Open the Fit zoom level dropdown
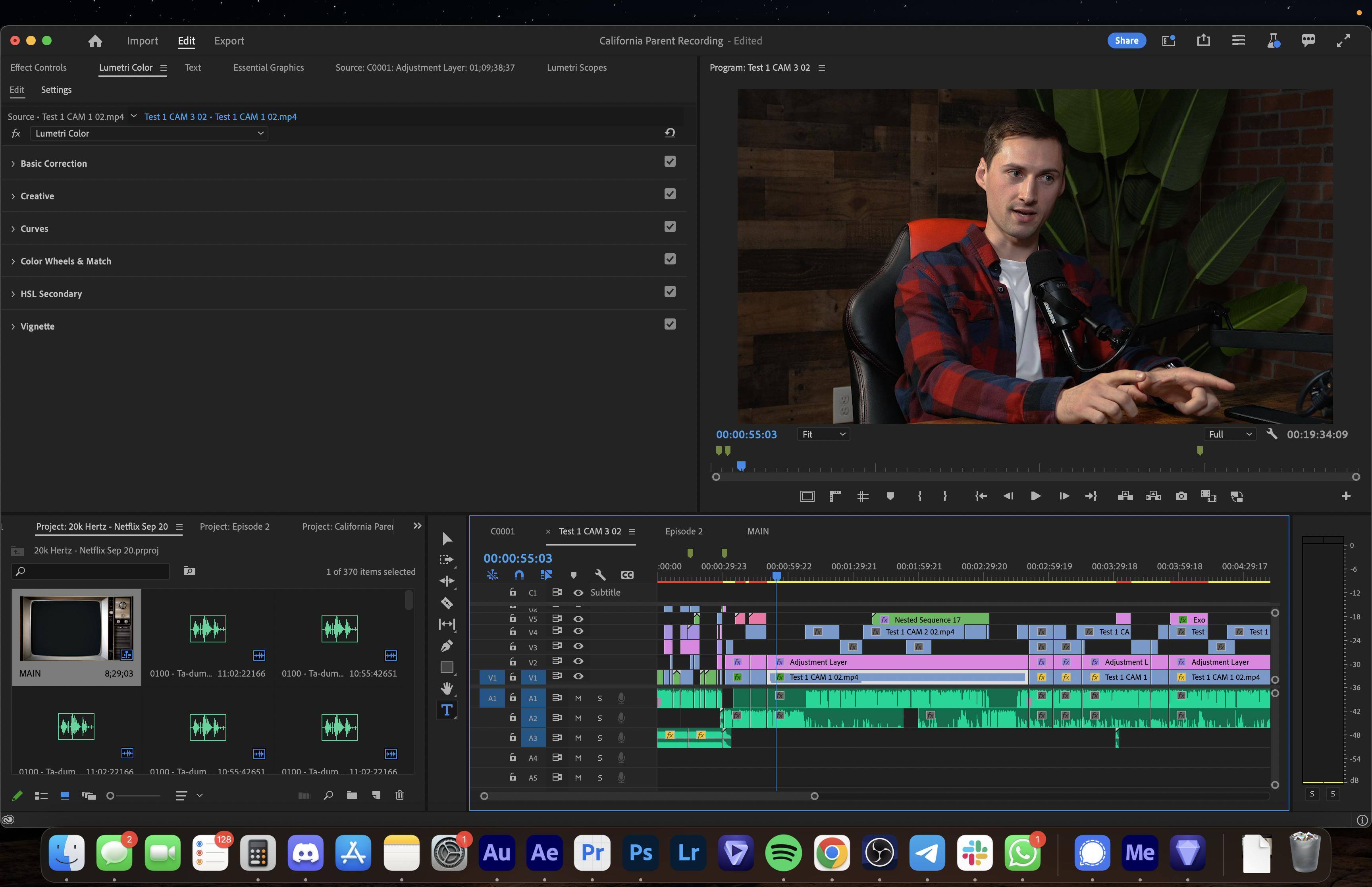The width and height of the screenshot is (1372, 887). tap(823, 434)
